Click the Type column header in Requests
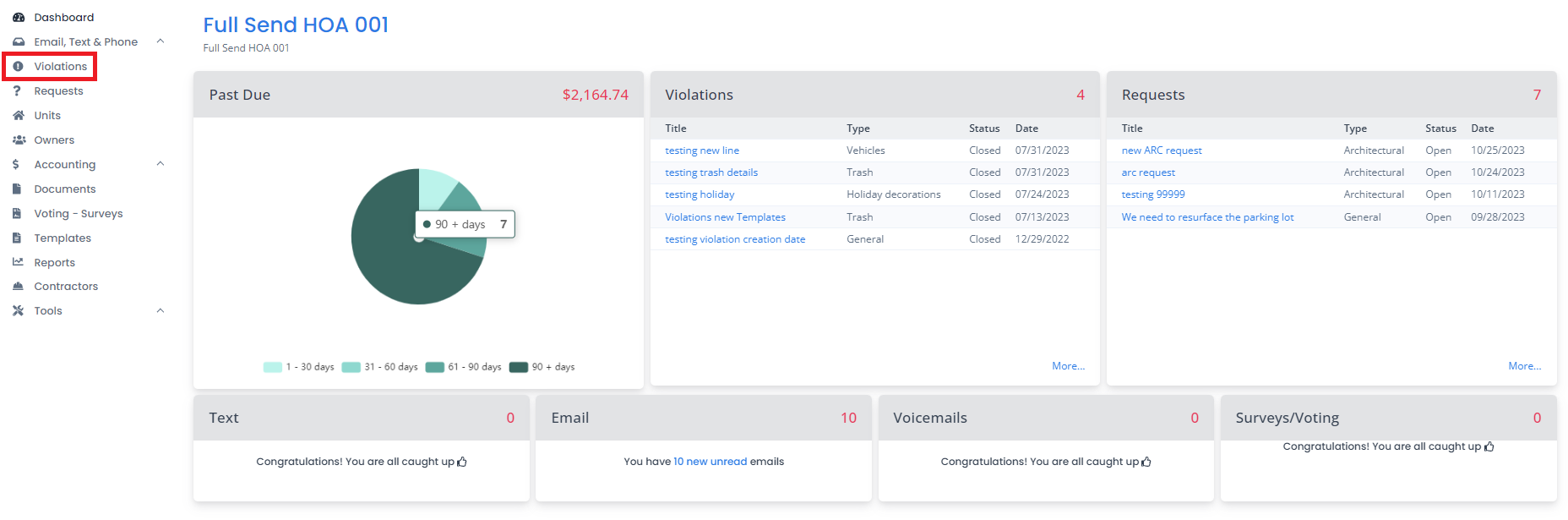The image size is (1568, 520). click(1355, 129)
